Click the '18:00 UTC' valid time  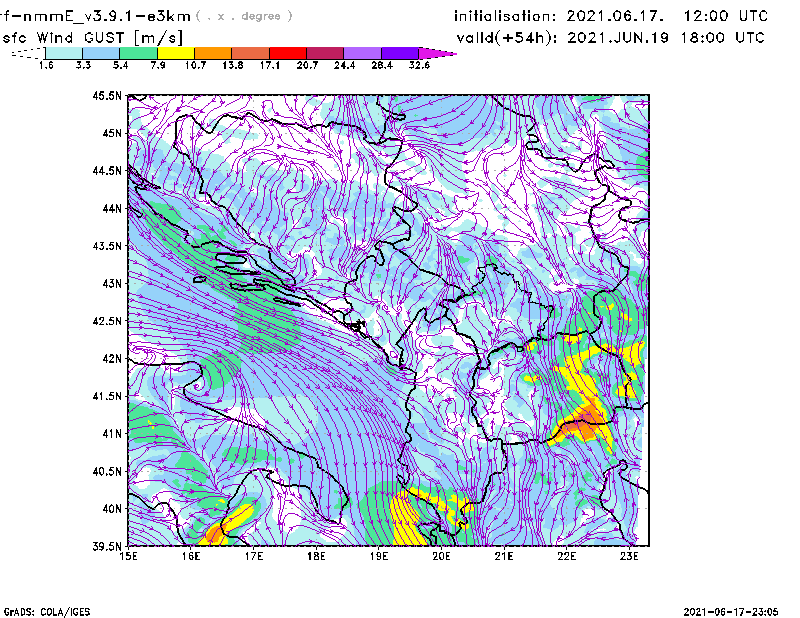723,38
